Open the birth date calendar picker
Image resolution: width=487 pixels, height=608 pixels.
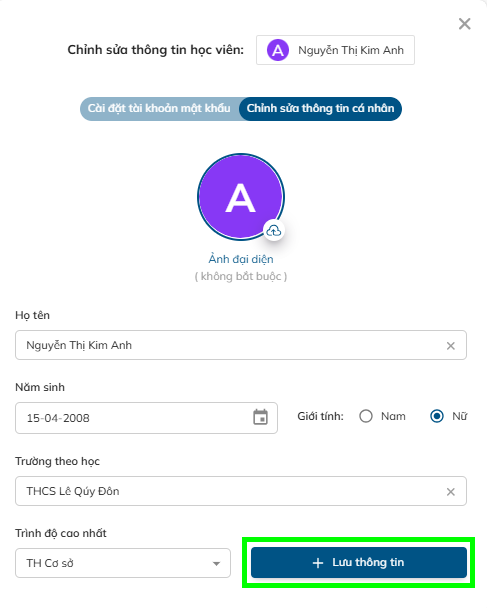click(260, 418)
